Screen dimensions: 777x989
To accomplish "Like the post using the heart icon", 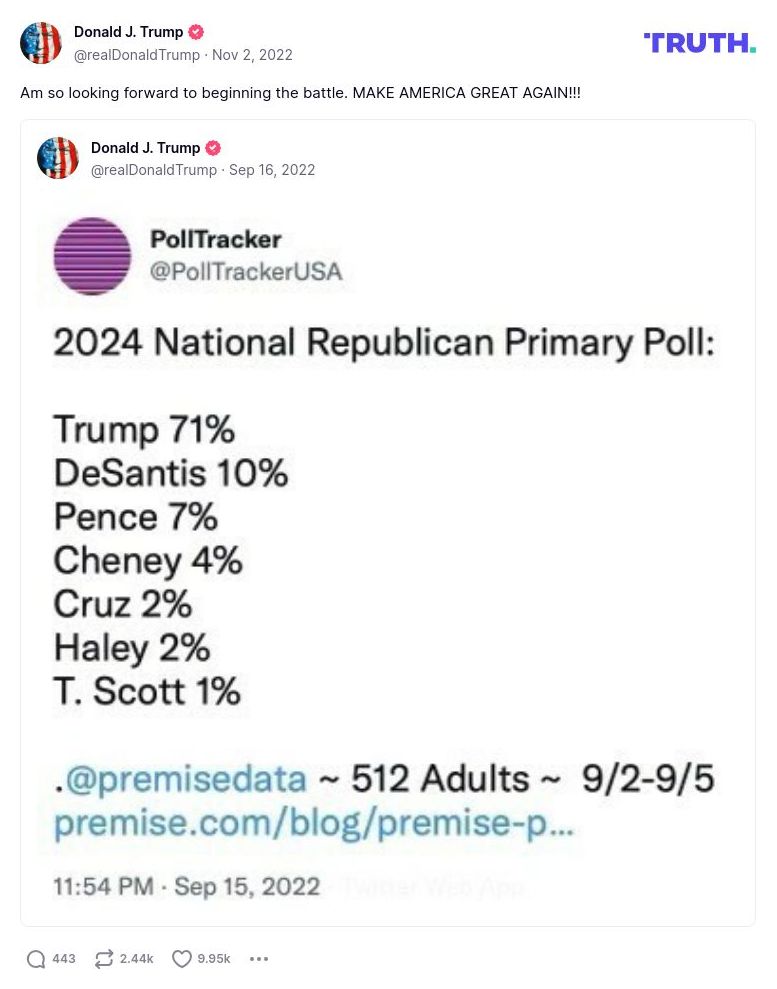I will pos(181,958).
